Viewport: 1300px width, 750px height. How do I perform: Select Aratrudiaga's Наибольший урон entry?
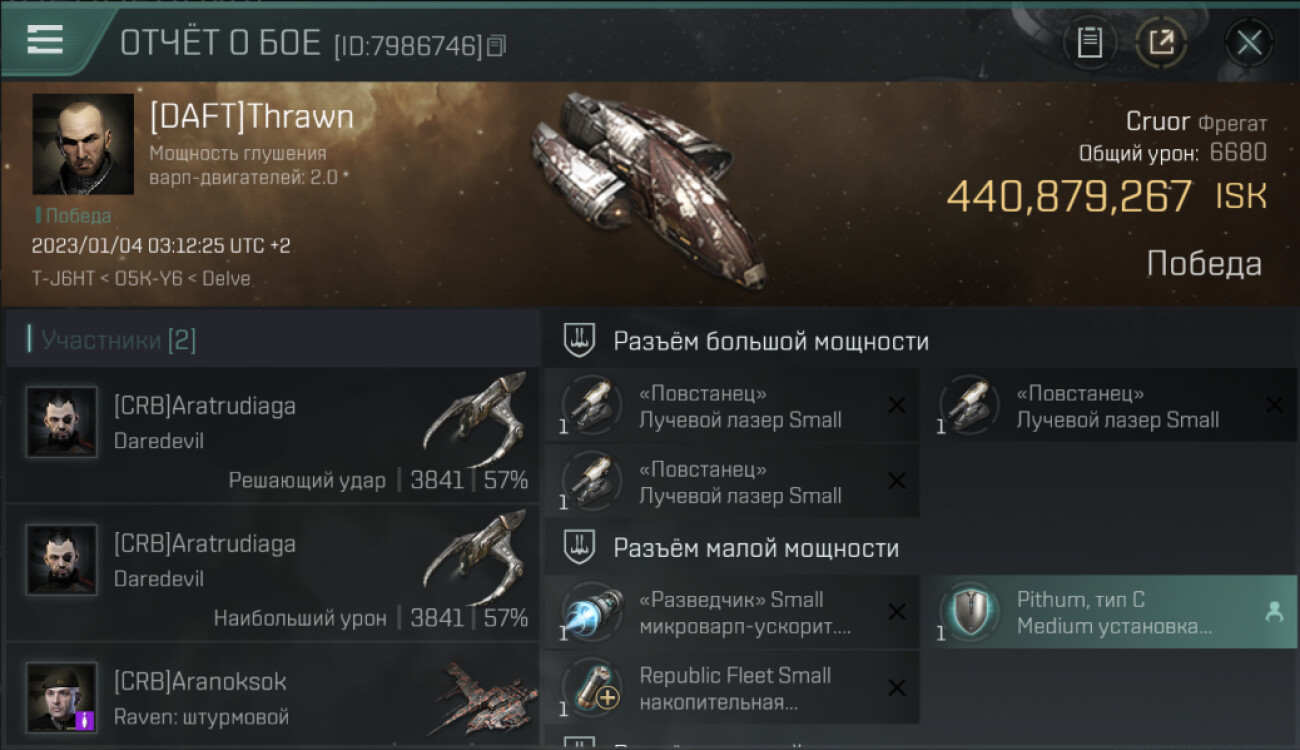pyautogui.click(x=272, y=573)
